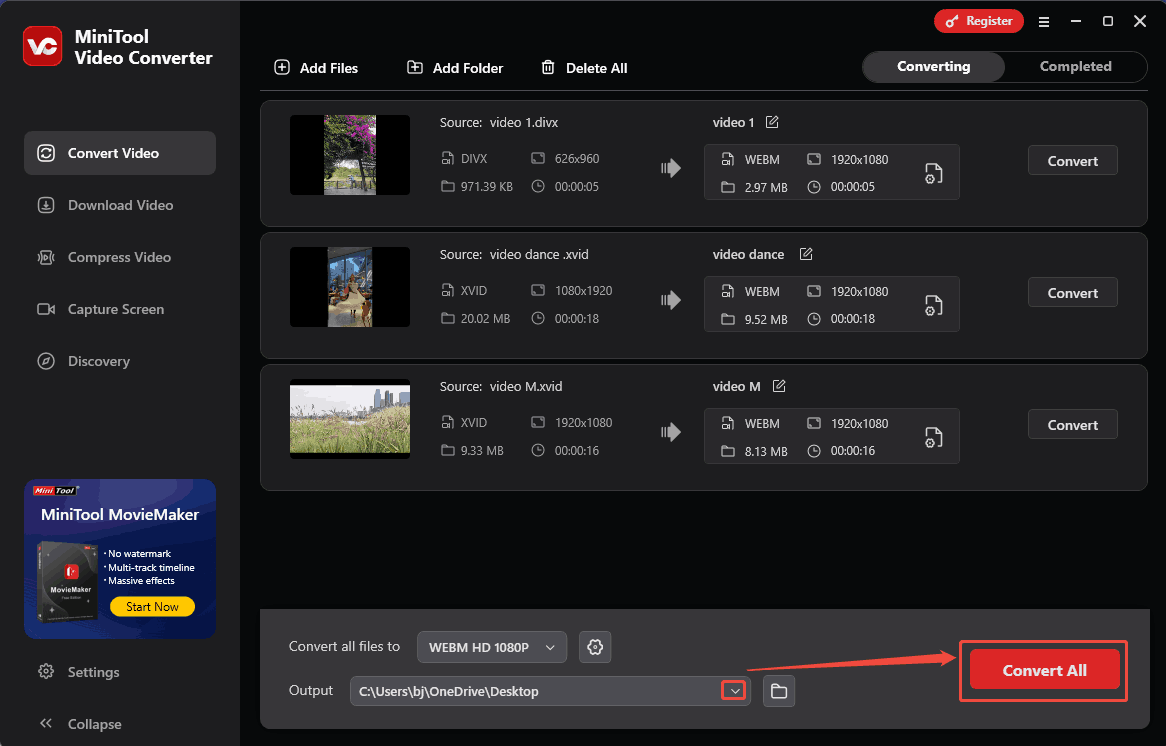Viewport: 1166px width, 746px height.
Task: Click Convert for video dance
Action: [1072, 293]
